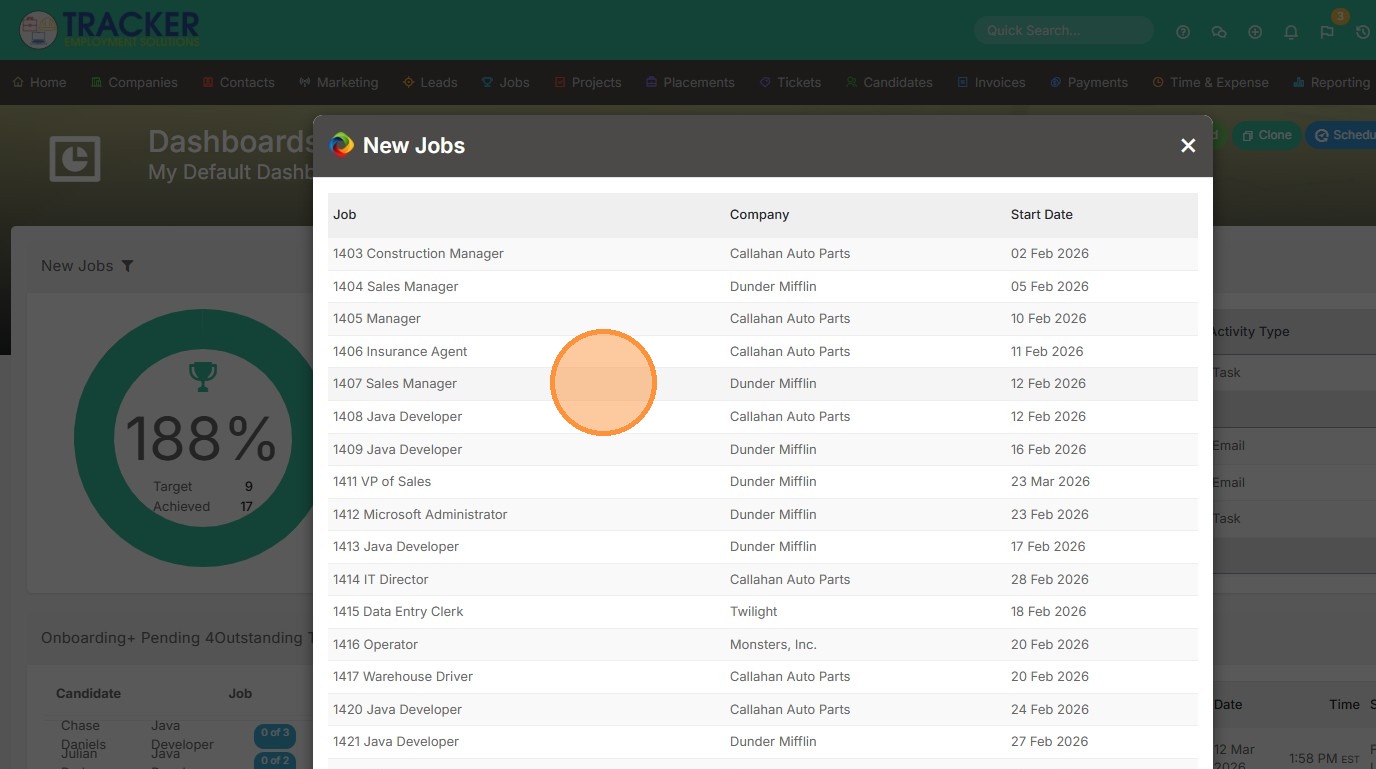This screenshot has width=1376, height=769.
Task: Click into the Quick Search field
Action: point(1062,31)
